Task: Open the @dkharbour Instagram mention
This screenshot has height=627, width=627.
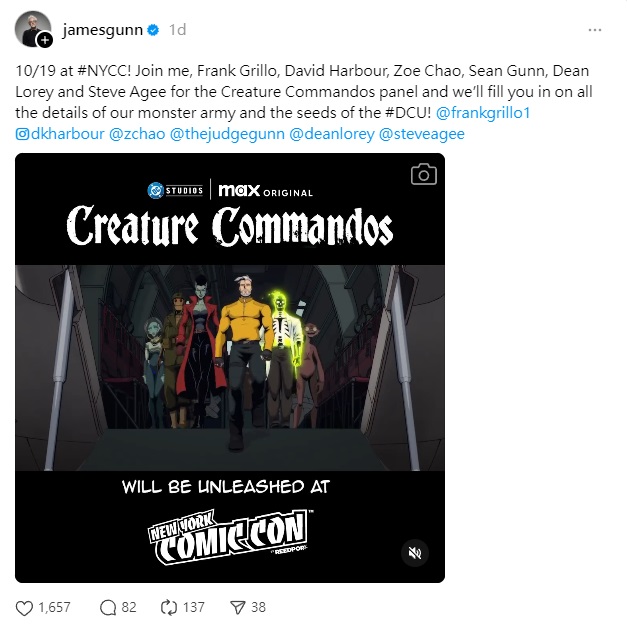Action: pyautogui.click(x=60, y=134)
